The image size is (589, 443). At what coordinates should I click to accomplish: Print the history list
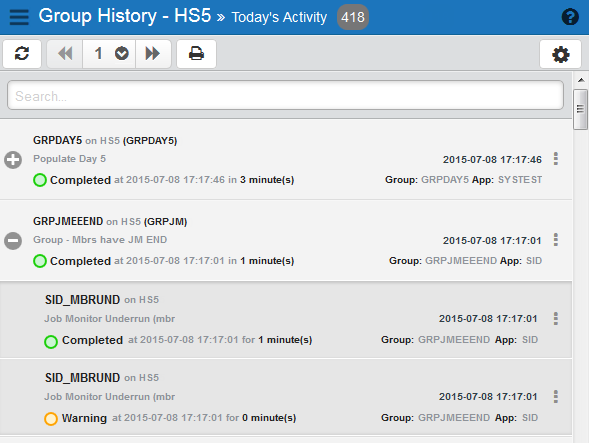tap(196, 54)
